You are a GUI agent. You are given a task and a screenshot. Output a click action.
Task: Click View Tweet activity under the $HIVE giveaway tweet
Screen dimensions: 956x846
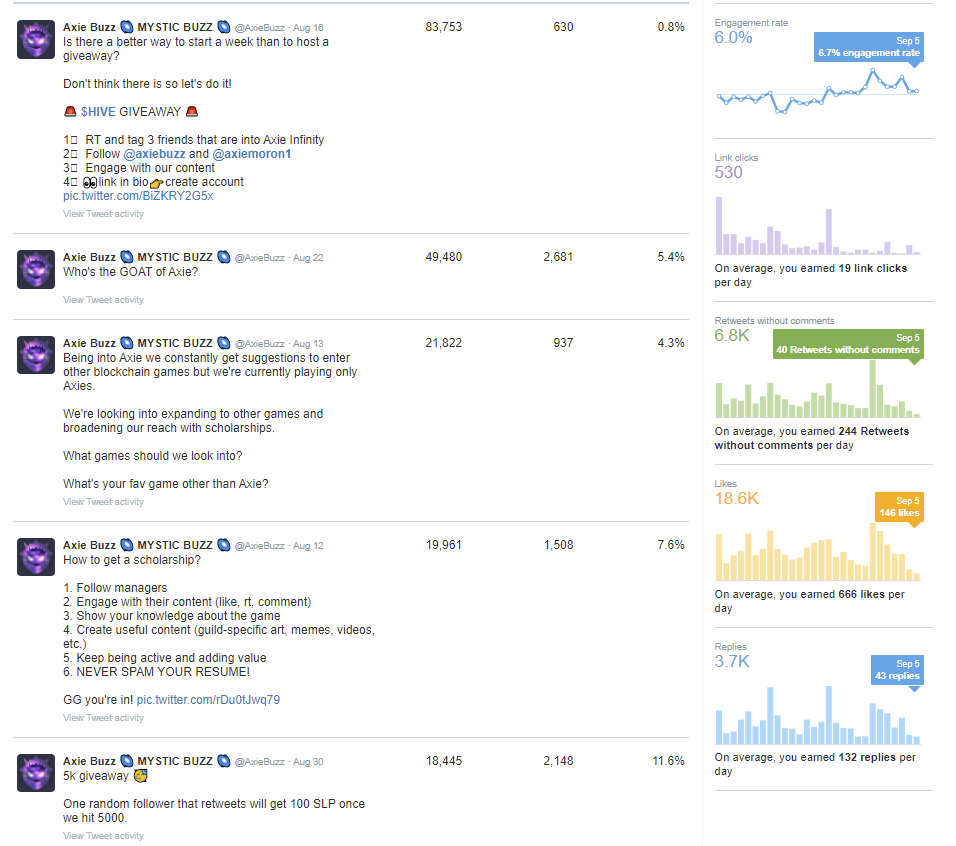(104, 214)
